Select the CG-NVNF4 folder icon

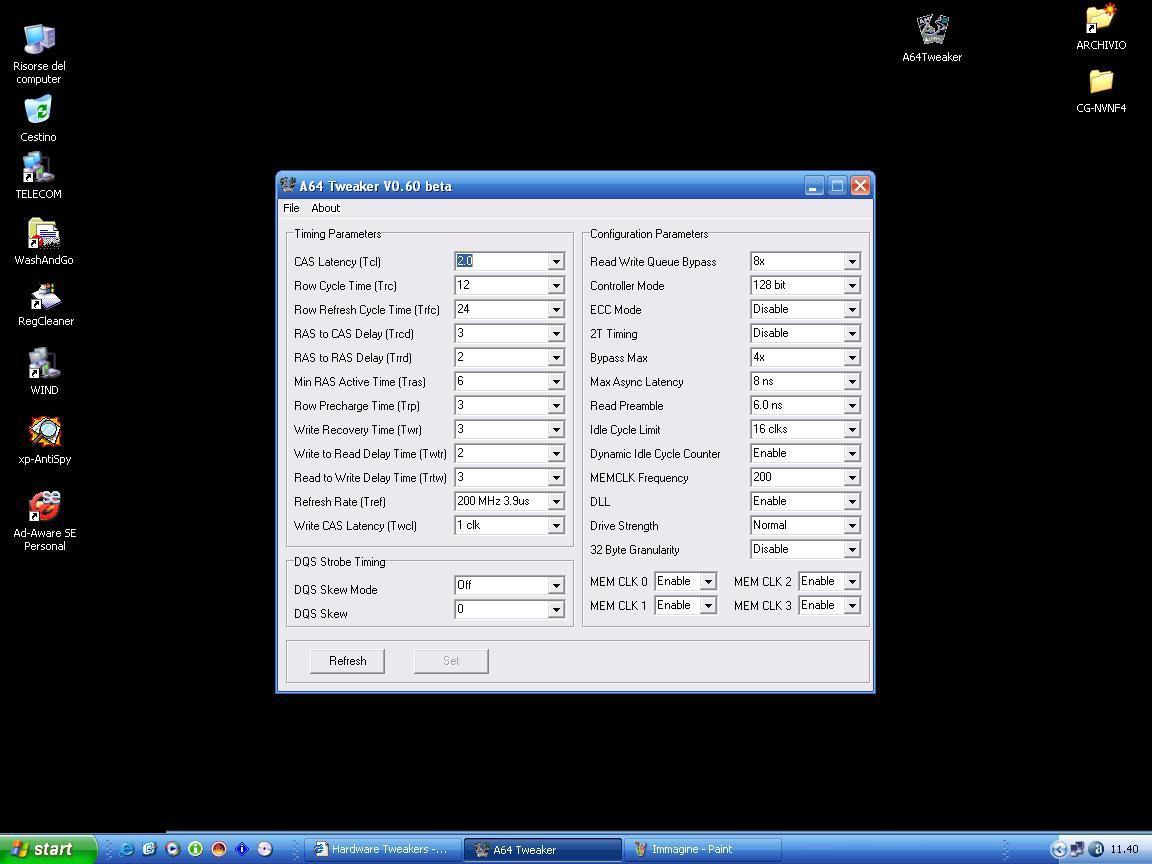(x=1101, y=91)
